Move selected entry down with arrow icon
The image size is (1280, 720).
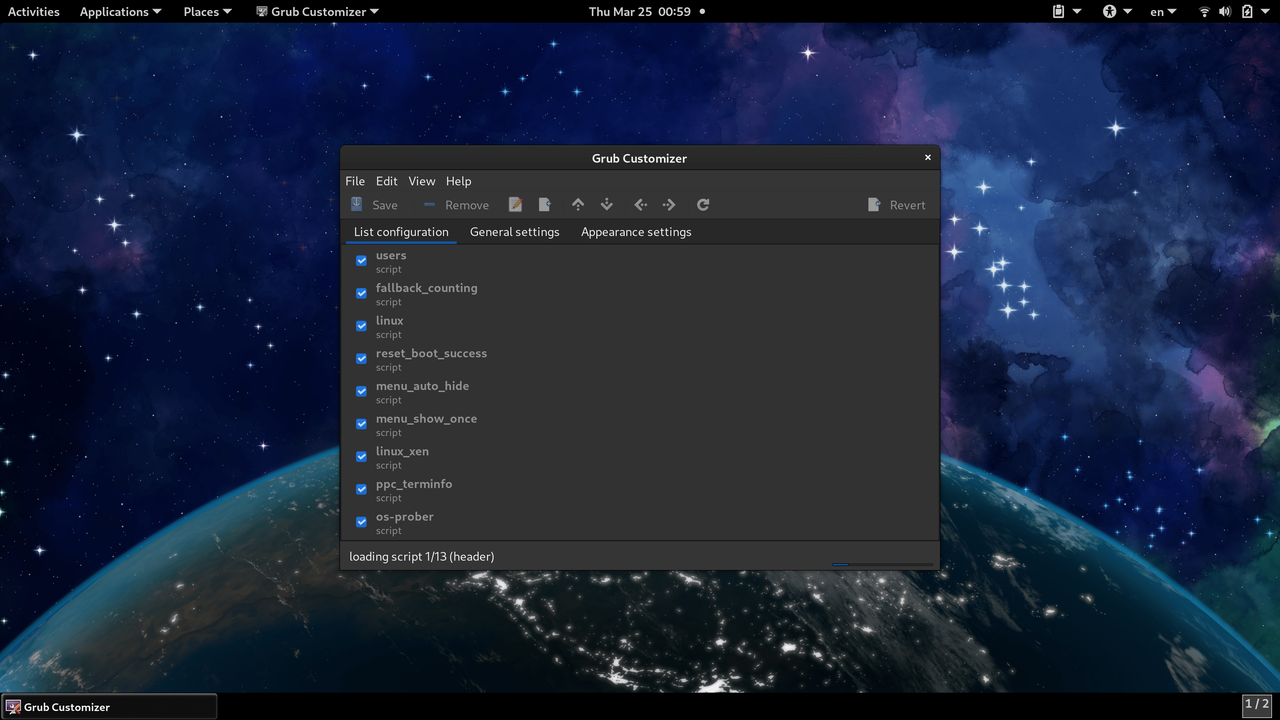point(607,205)
